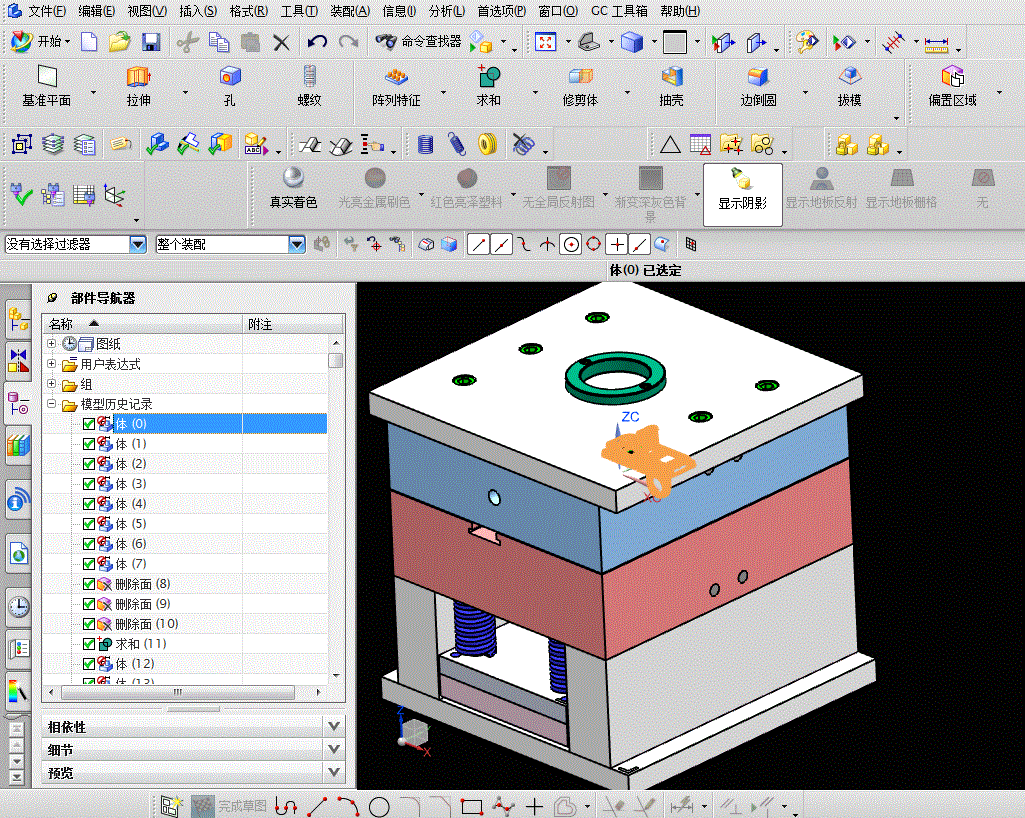Select the Trim Body (修剪体) tool

pos(580,77)
